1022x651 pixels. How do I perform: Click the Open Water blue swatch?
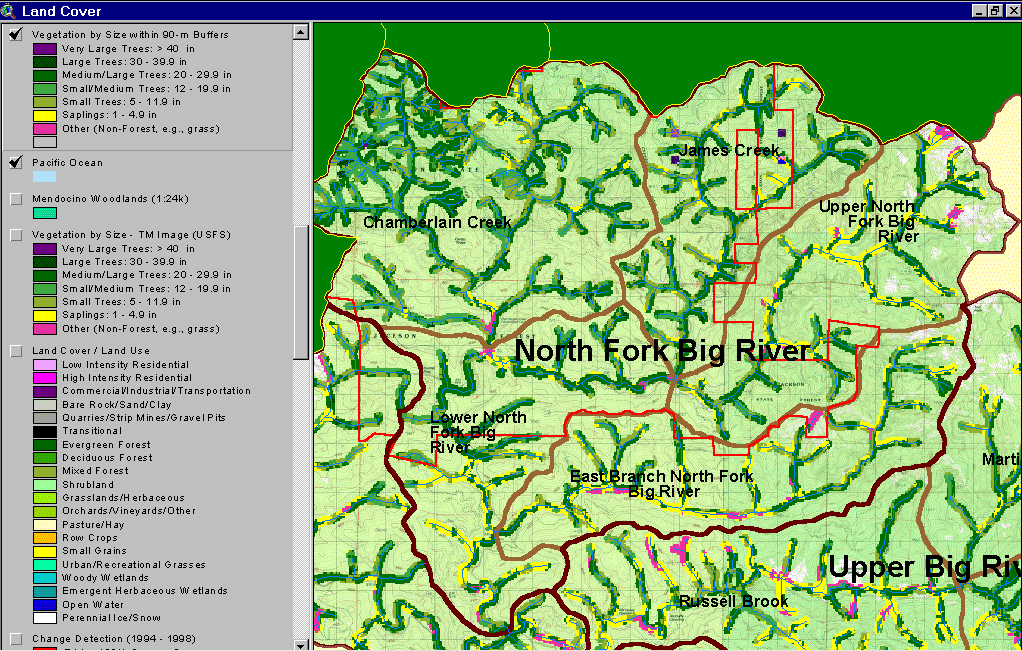tap(45, 605)
